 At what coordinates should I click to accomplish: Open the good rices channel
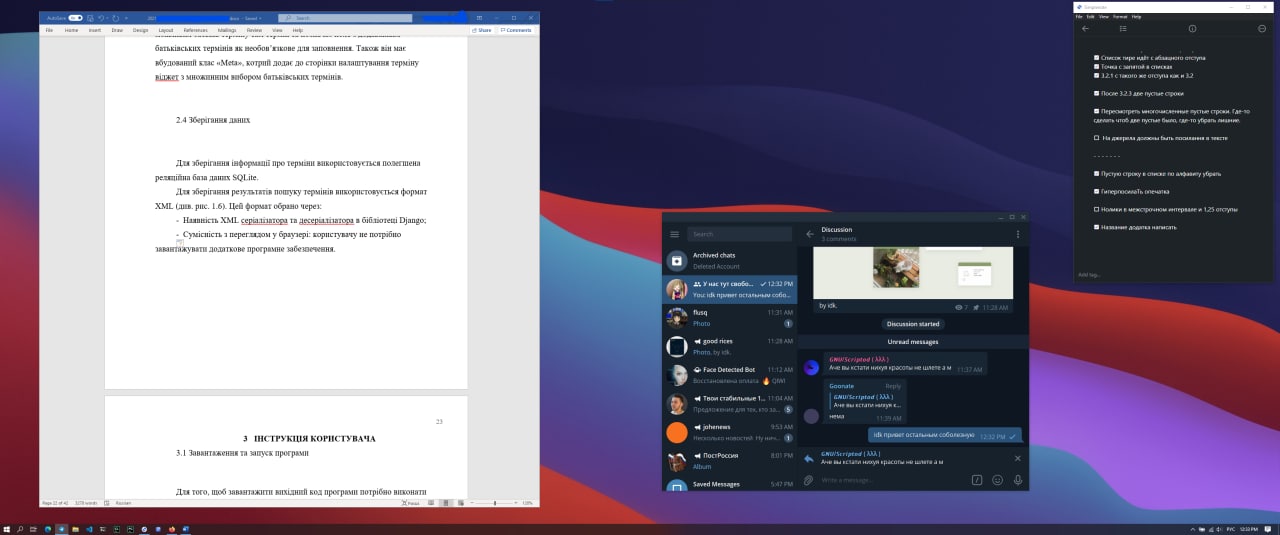(730, 346)
